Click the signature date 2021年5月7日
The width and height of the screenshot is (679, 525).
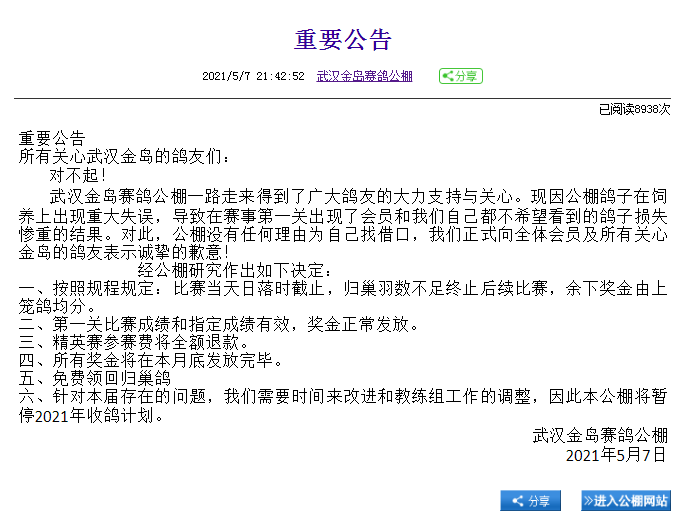click(616, 455)
